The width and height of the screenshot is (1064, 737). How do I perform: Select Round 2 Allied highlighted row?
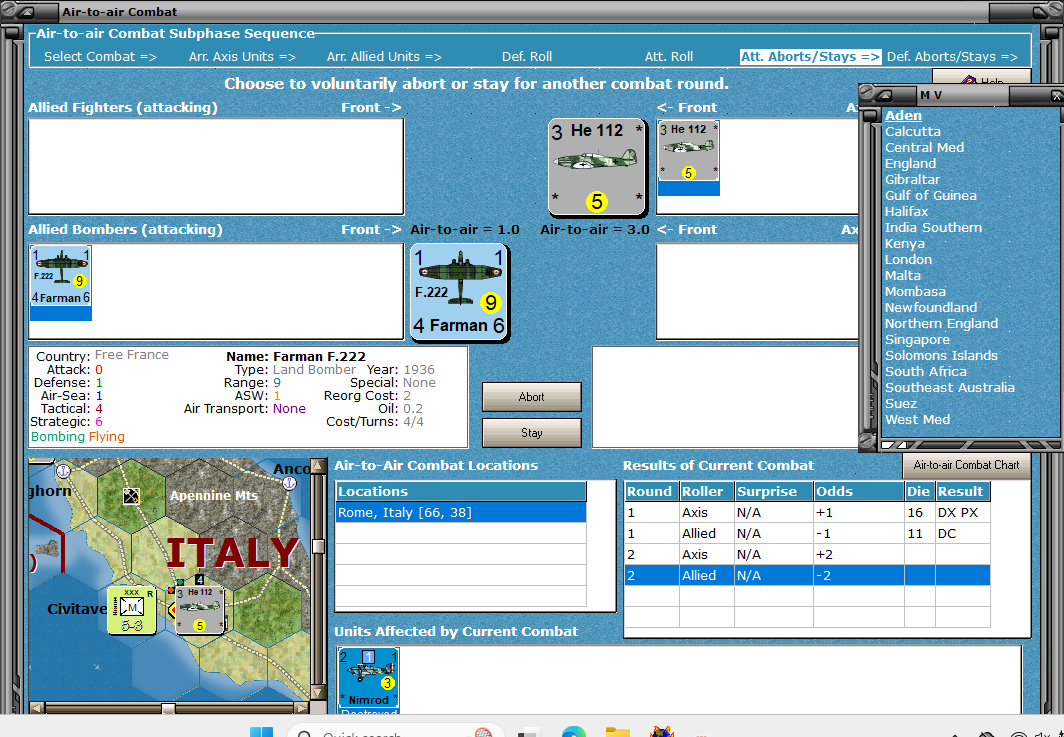point(807,575)
